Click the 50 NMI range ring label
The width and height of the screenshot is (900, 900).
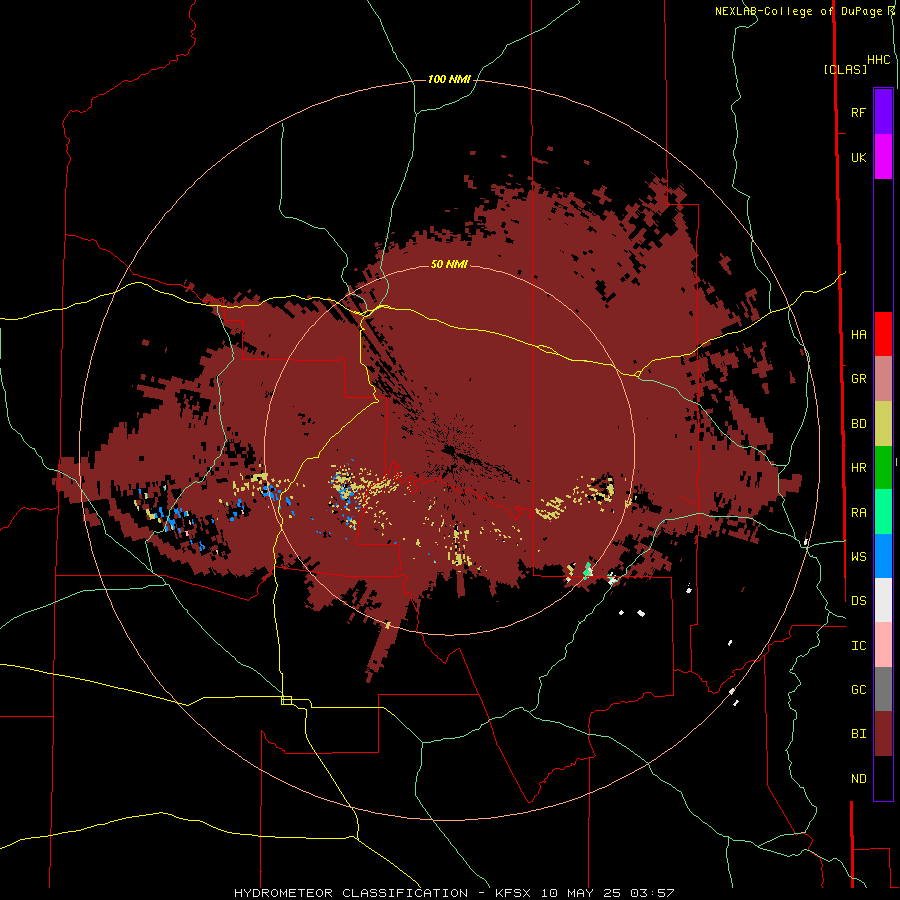449,265
